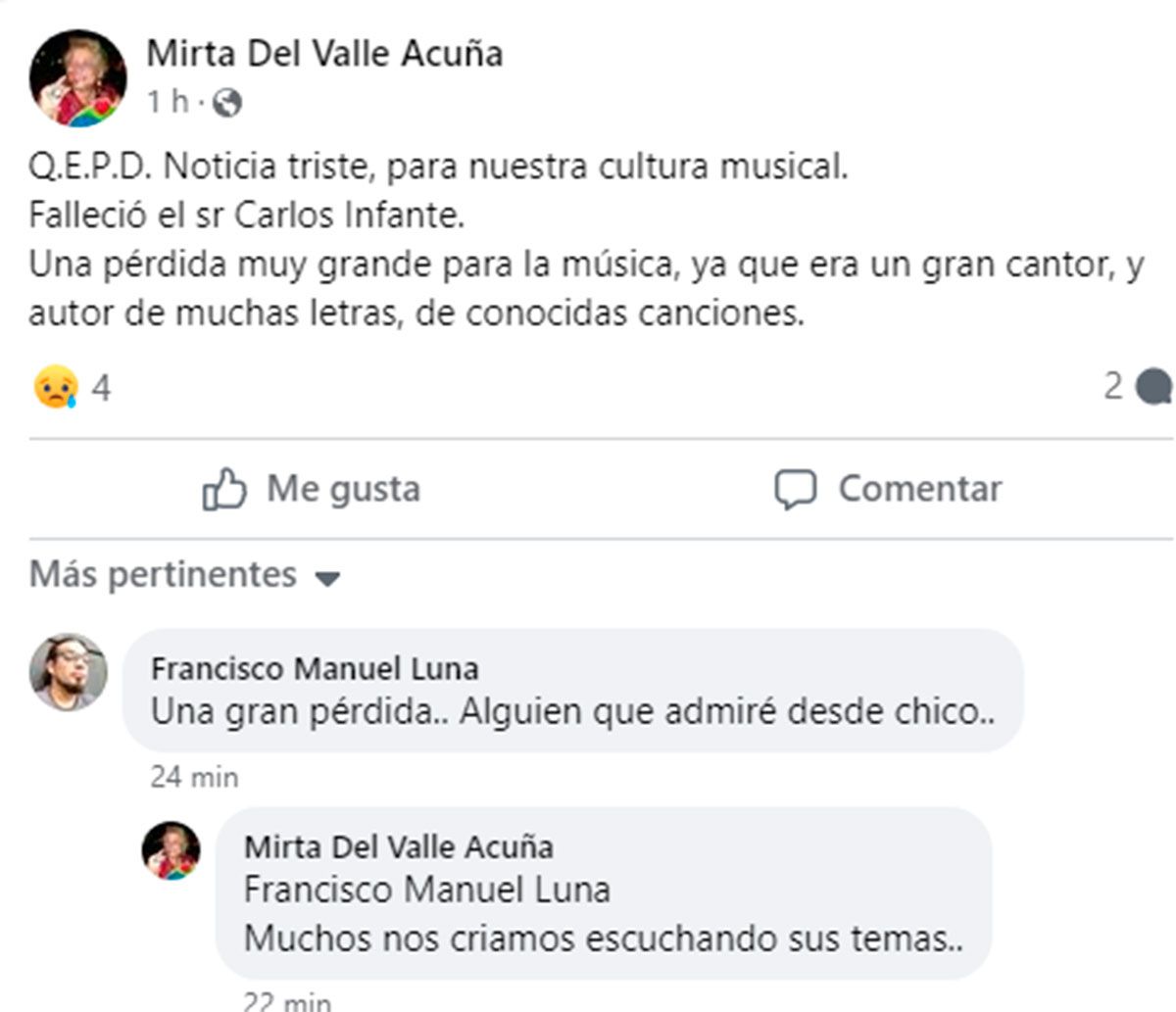The height and width of the screenshot is (1012, 1176).
Task: Click Mirta's avatar in the reply
Action: click(x=171, y=850)
